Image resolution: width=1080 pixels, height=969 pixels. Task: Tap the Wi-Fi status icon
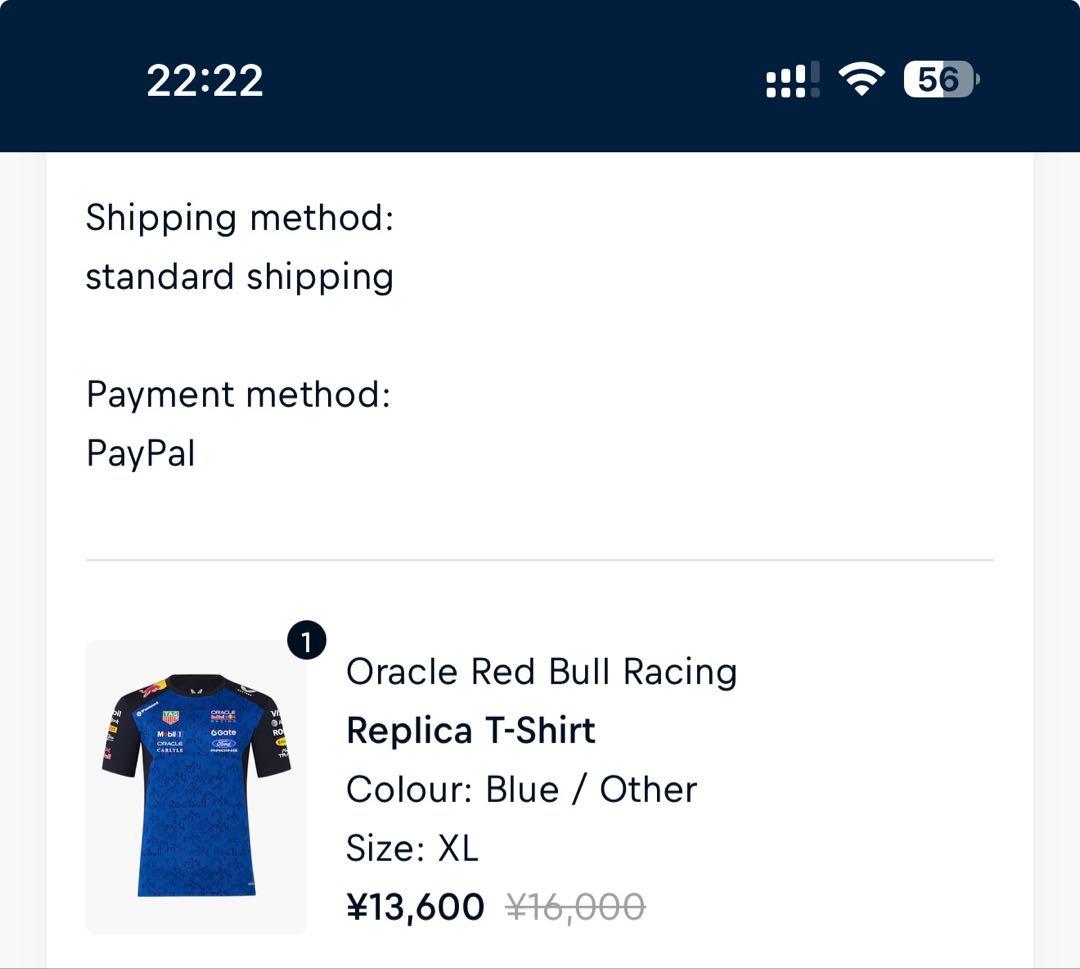tap(861, 79)
